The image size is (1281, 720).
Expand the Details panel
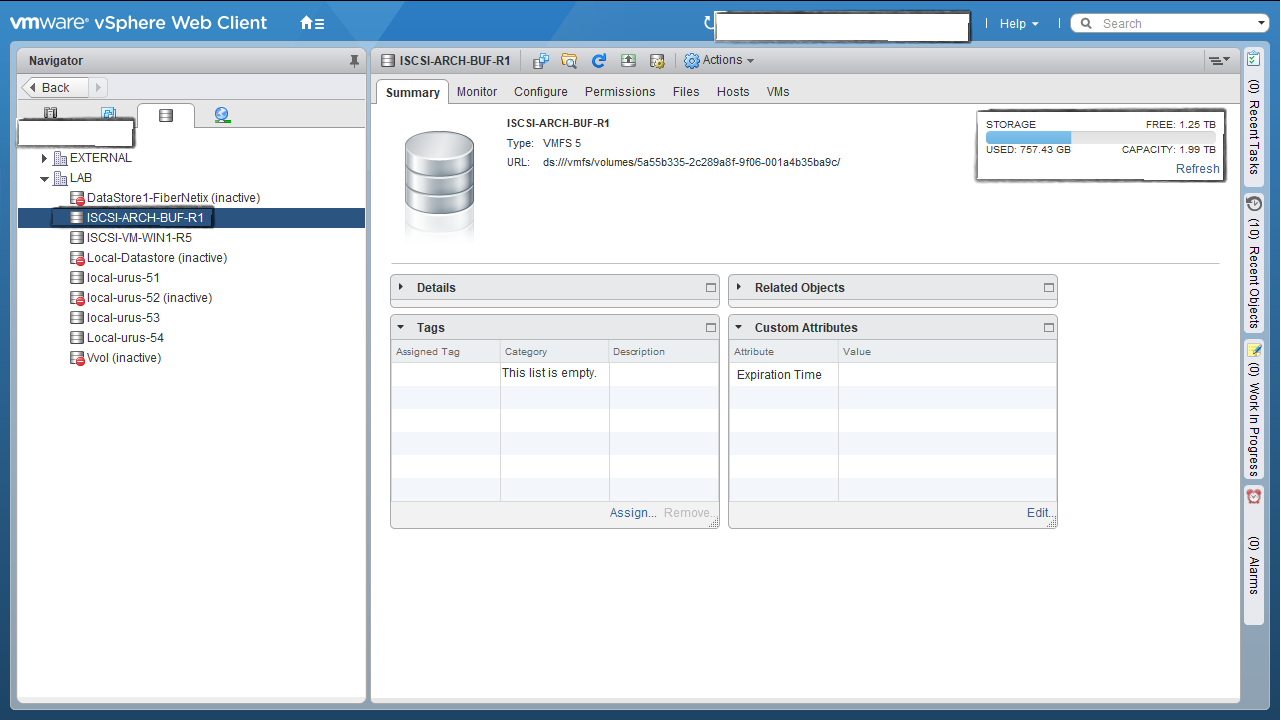(x=401, y=287)
